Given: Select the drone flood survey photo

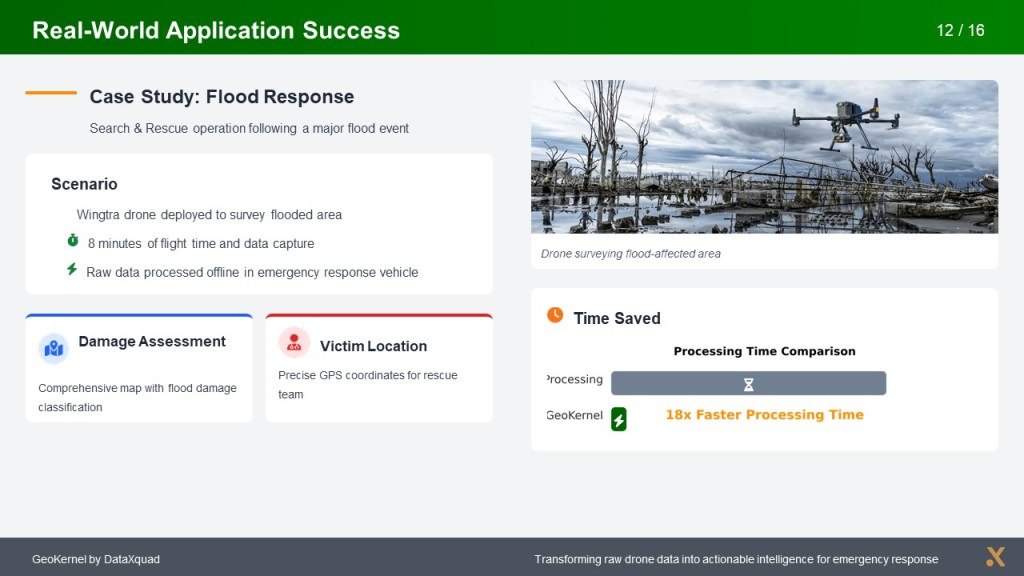Looking at the screenshot, I should coord(764,157).
